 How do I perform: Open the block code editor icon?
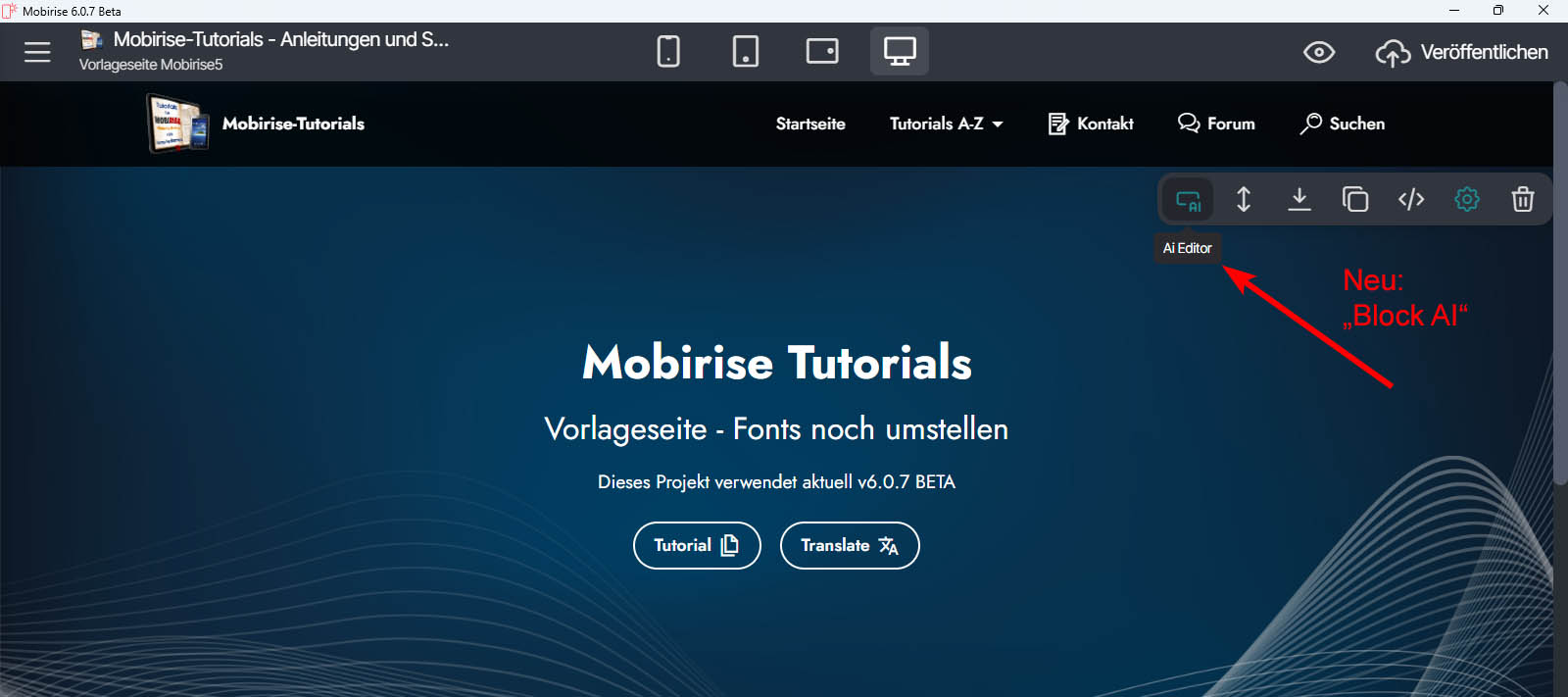pos(1411,200)
